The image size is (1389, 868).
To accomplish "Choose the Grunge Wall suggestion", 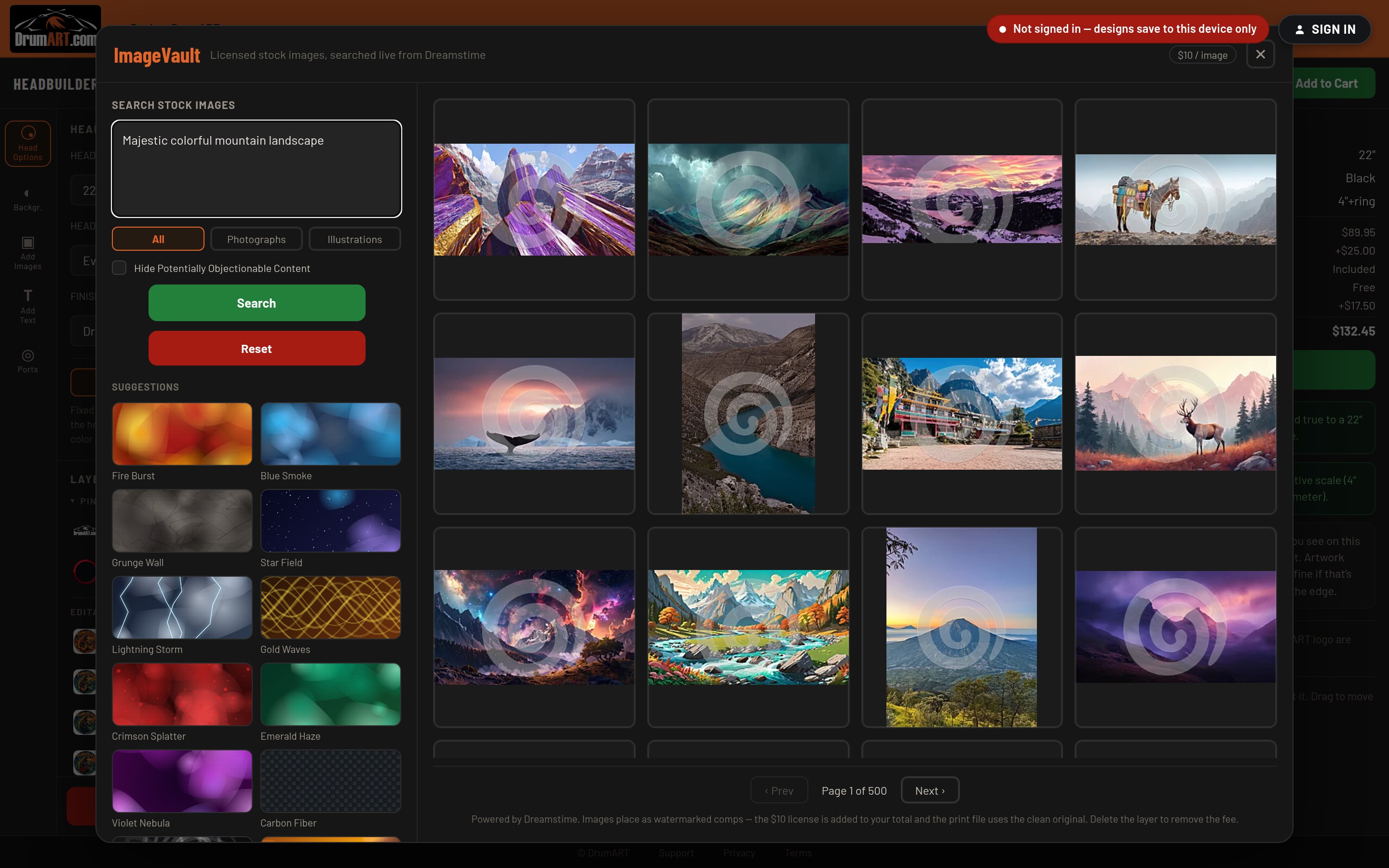I will (182, 521).
